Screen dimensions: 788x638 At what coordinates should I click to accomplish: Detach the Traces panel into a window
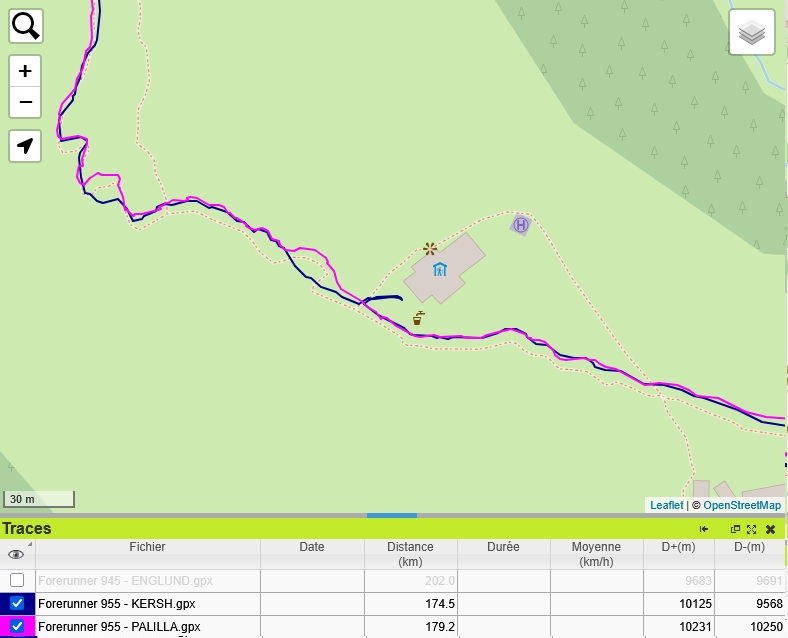pyautogui.click(x=735, y=529)
